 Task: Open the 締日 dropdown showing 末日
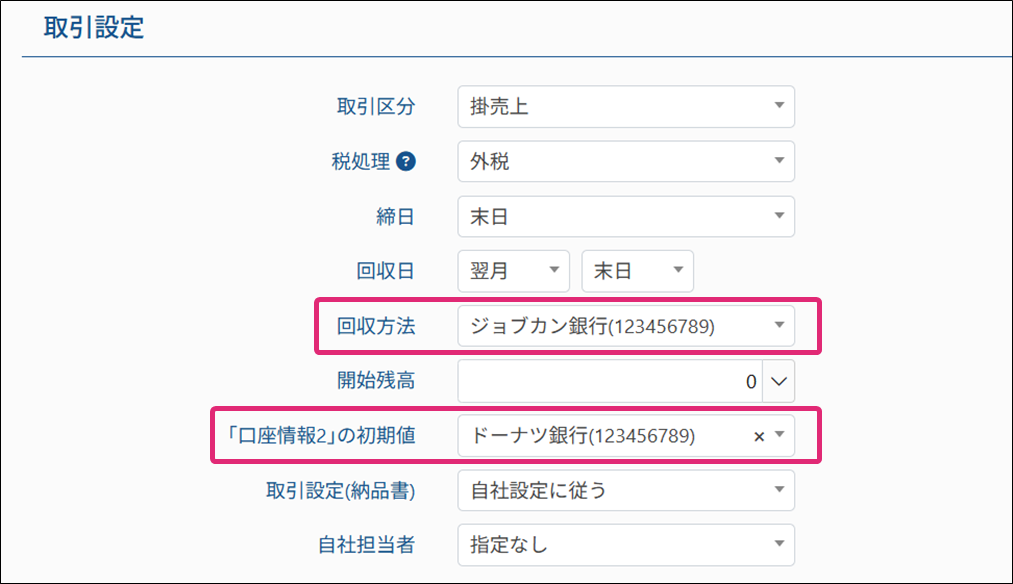[x=625, y=216]
